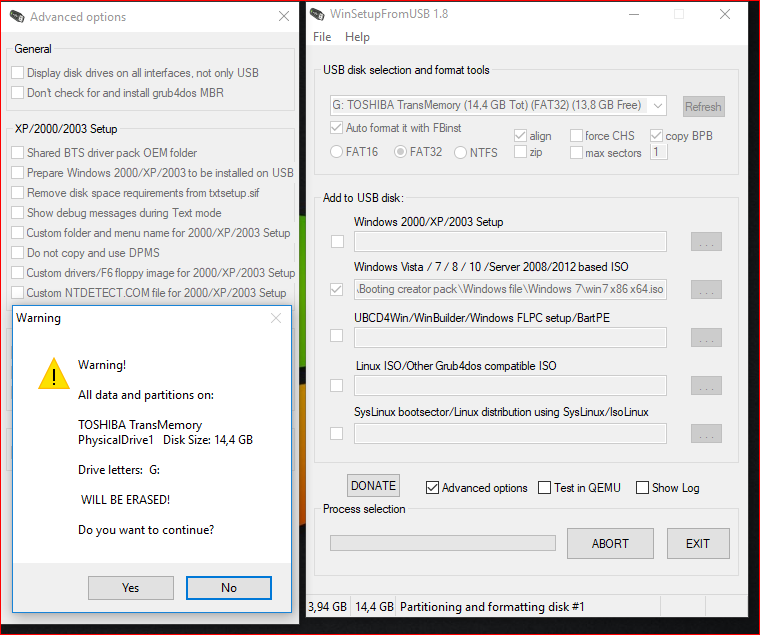Enable Test in QEMU checkbox
The width and height of the screenshot is (760, 635).
(x=545, y=488)
